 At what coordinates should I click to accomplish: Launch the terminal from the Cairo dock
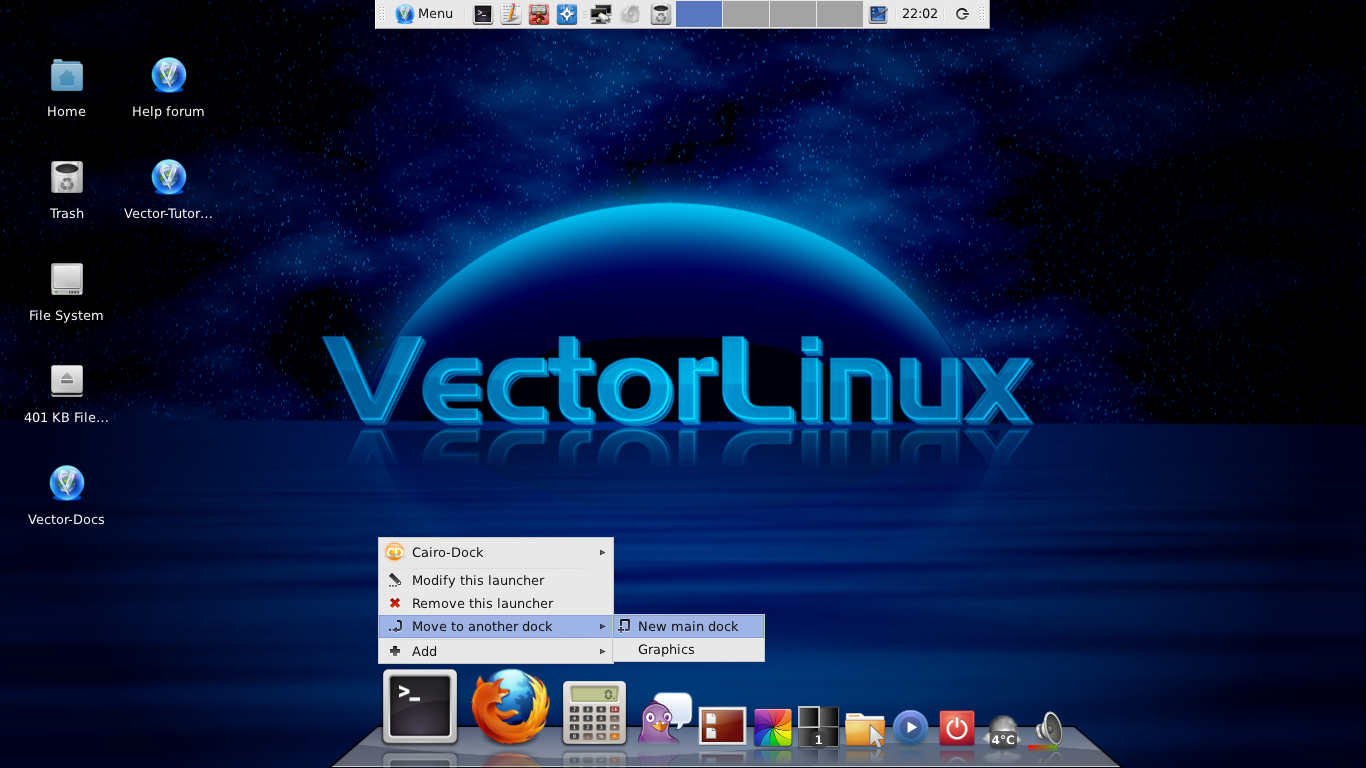point(420,707)
